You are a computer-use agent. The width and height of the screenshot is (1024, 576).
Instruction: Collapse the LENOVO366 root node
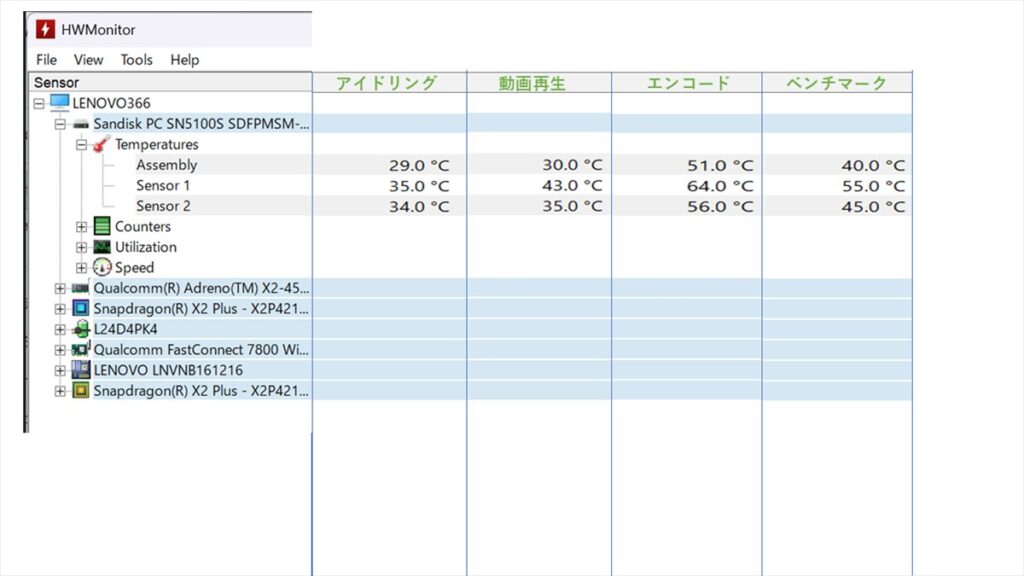coord(39,103)
